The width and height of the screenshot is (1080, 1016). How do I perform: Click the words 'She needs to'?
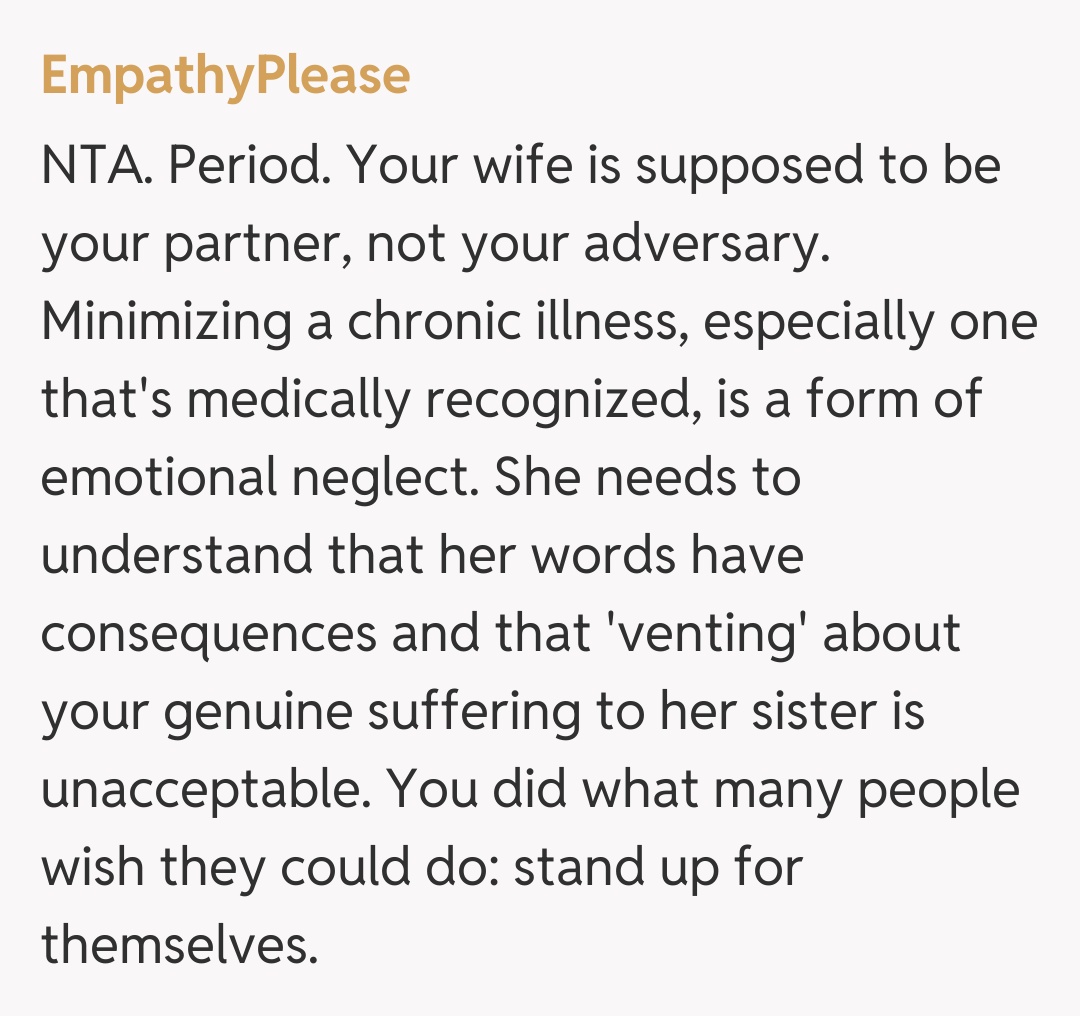point(648,478)
